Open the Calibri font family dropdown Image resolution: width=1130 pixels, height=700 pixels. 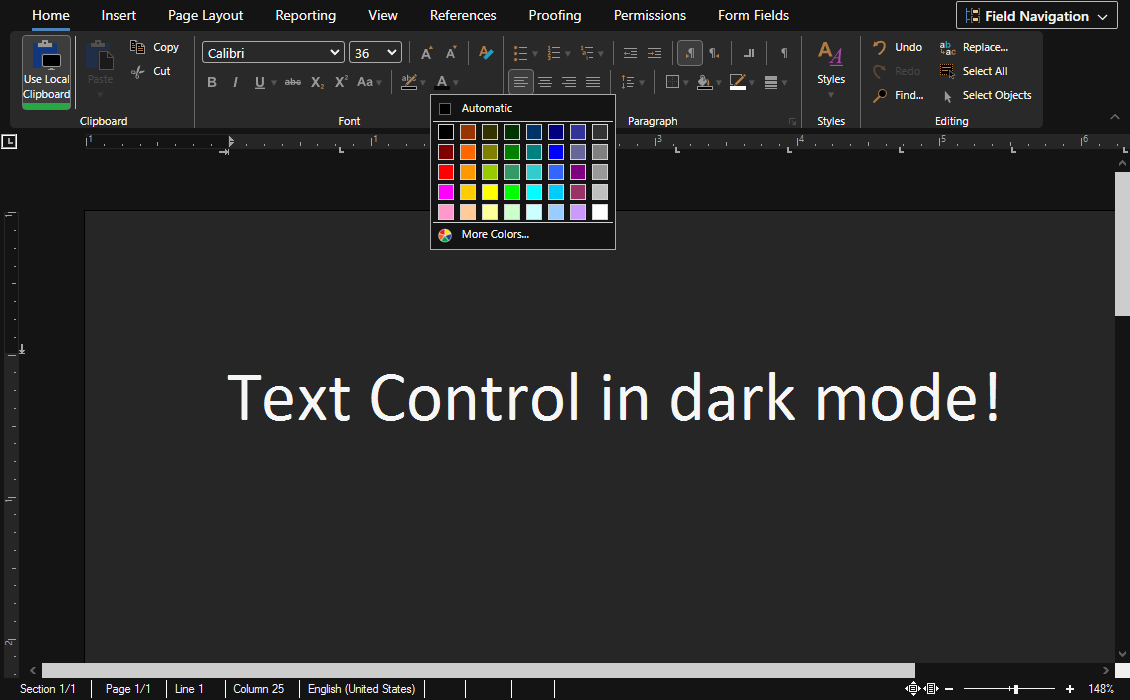pos(272,51)
